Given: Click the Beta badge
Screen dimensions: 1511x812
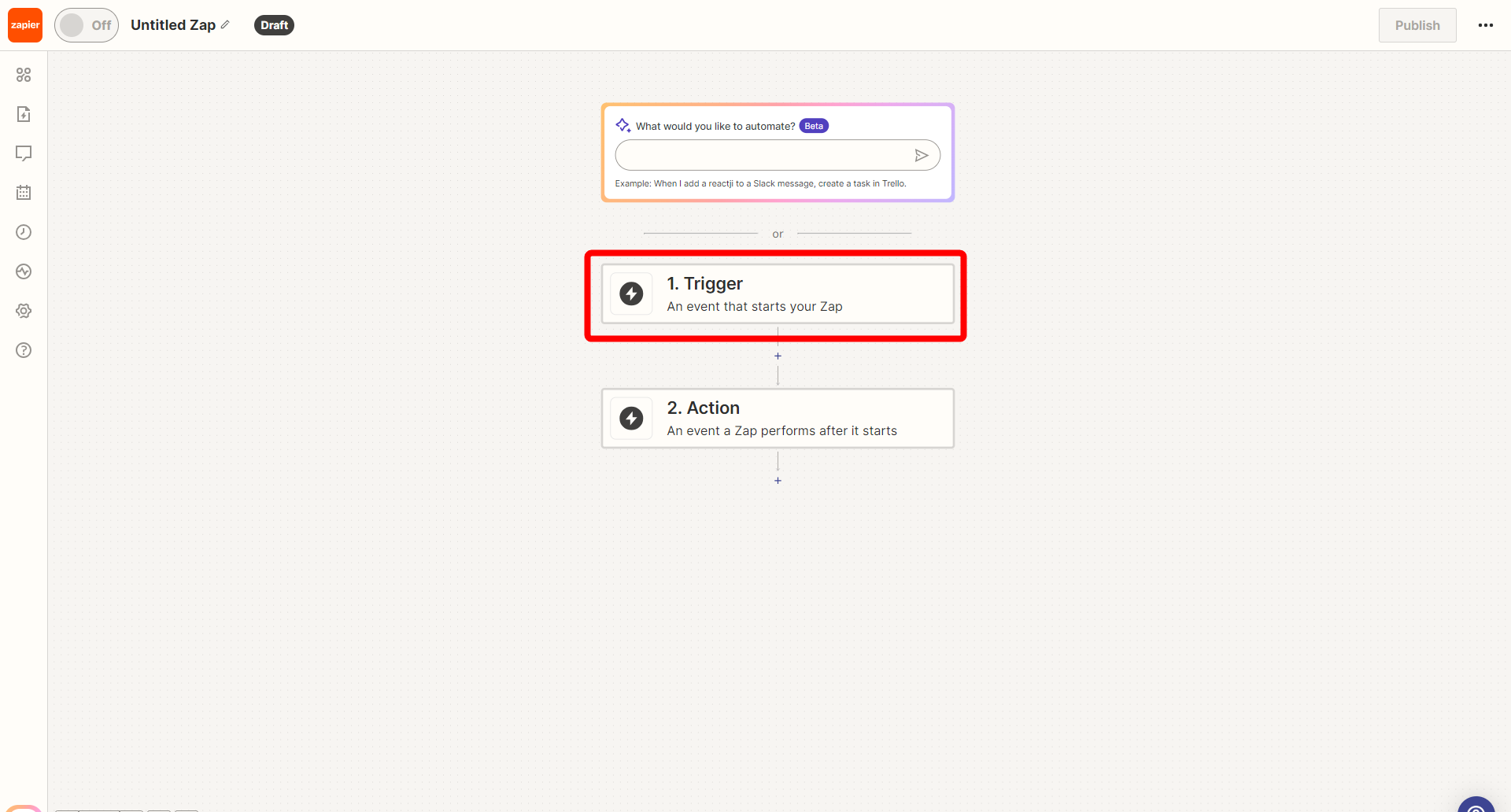Looking at the screenshot, I should (x=814, y=126).
